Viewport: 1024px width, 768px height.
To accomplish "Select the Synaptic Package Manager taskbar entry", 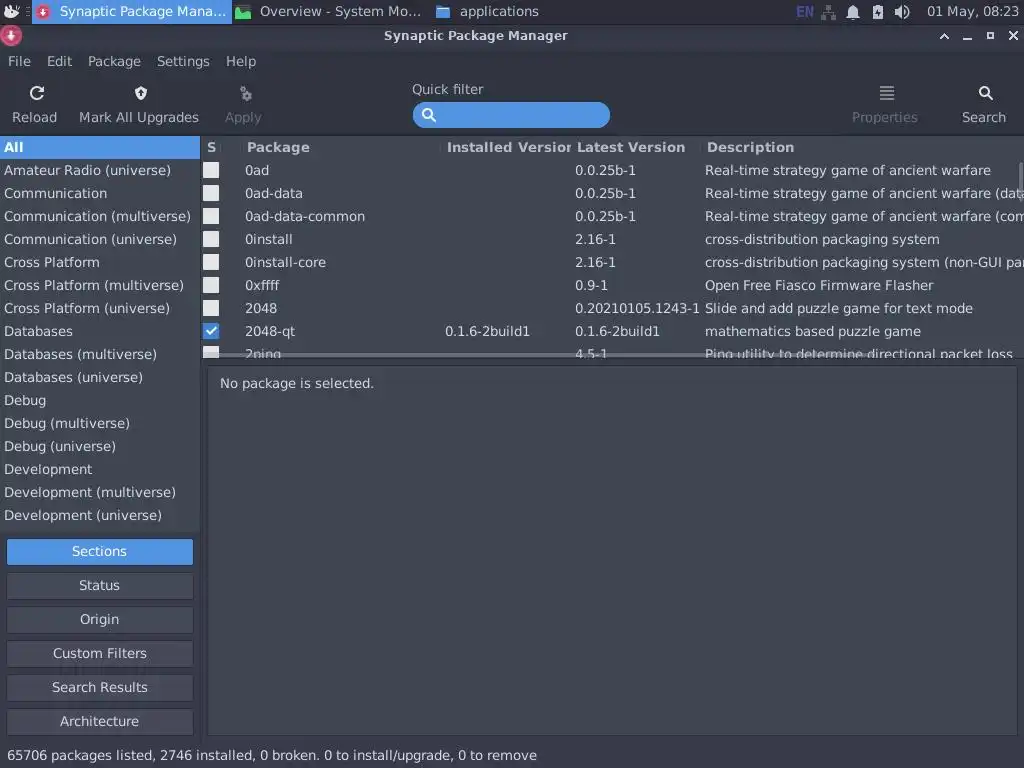I will [133, 11].
